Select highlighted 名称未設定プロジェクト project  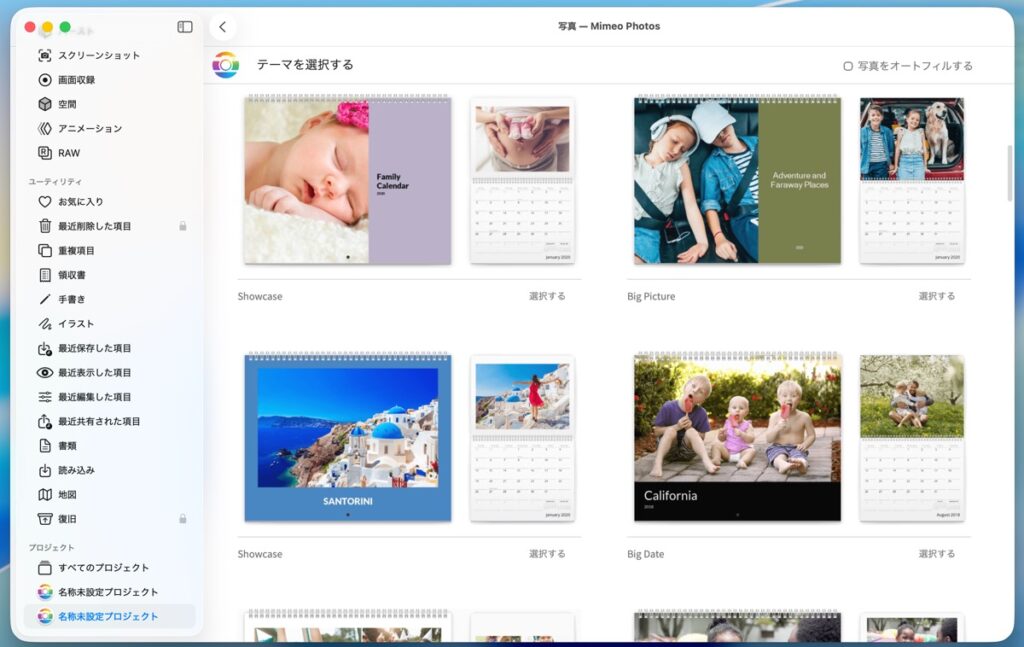[x=108, y=617]
